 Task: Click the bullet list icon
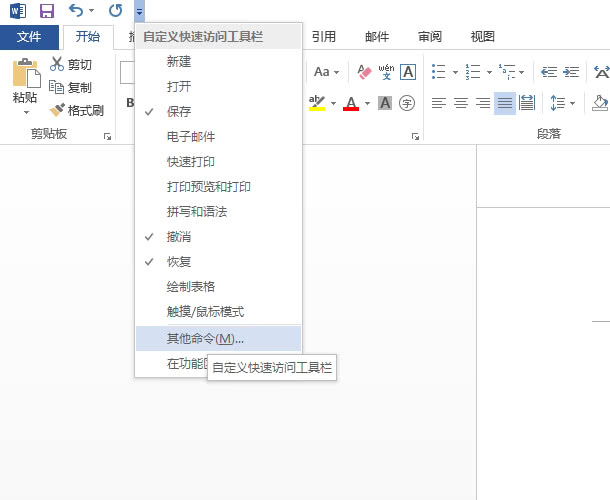(439, 72)
